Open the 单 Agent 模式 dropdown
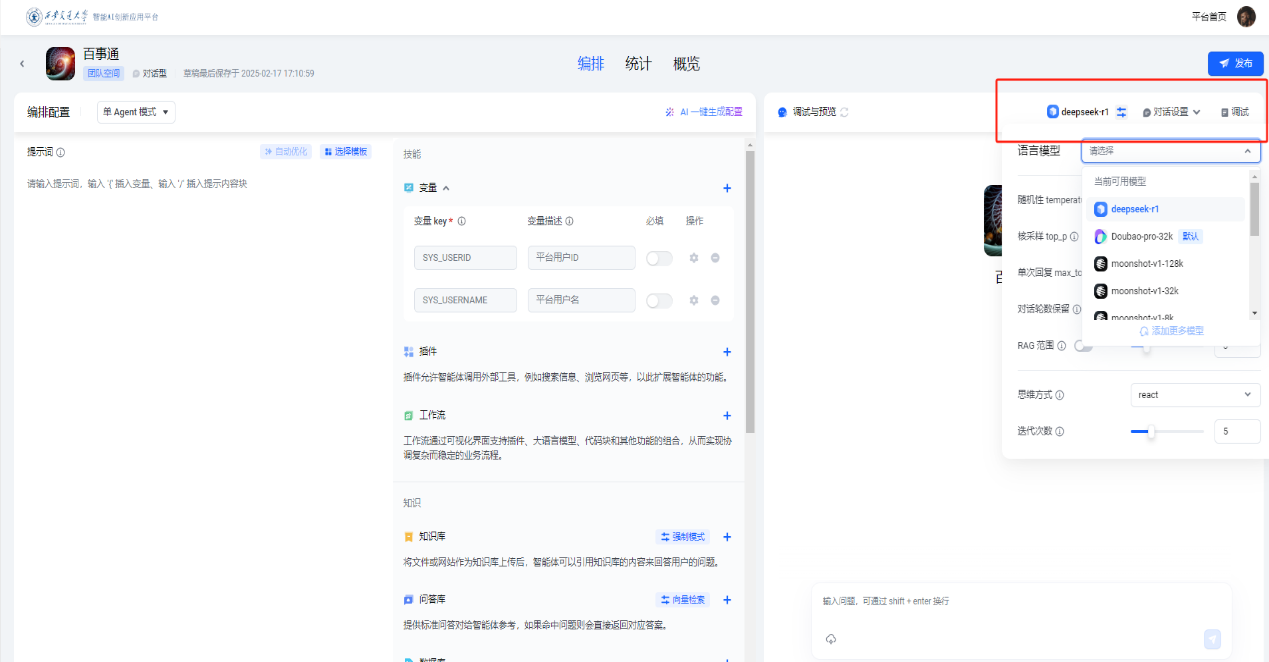Viewport: 1269px width, 662px height. pyautogui.click(x=136, y=112)
